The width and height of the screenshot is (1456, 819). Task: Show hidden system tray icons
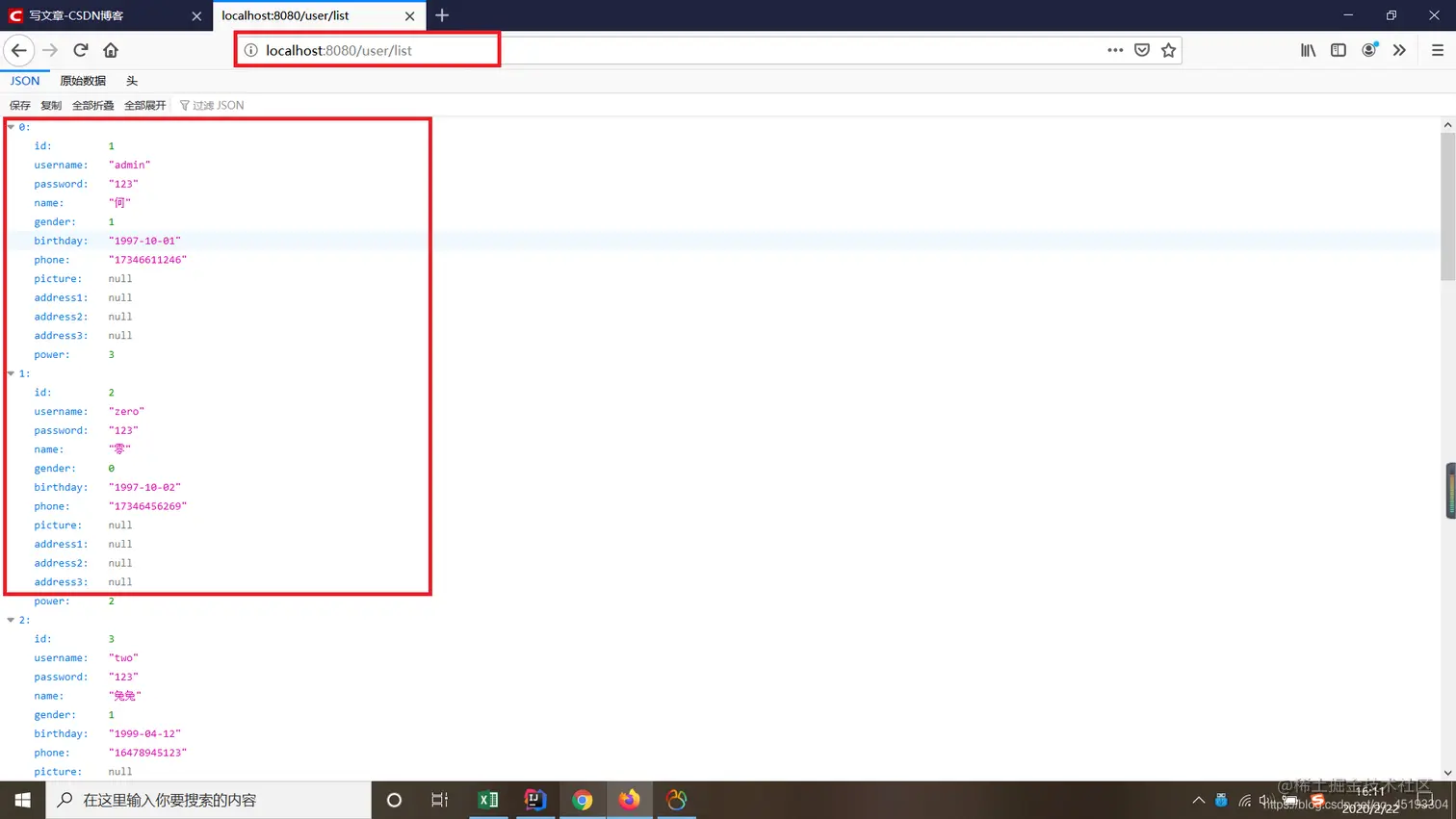pyautogui.click(x=1198, y=800)
